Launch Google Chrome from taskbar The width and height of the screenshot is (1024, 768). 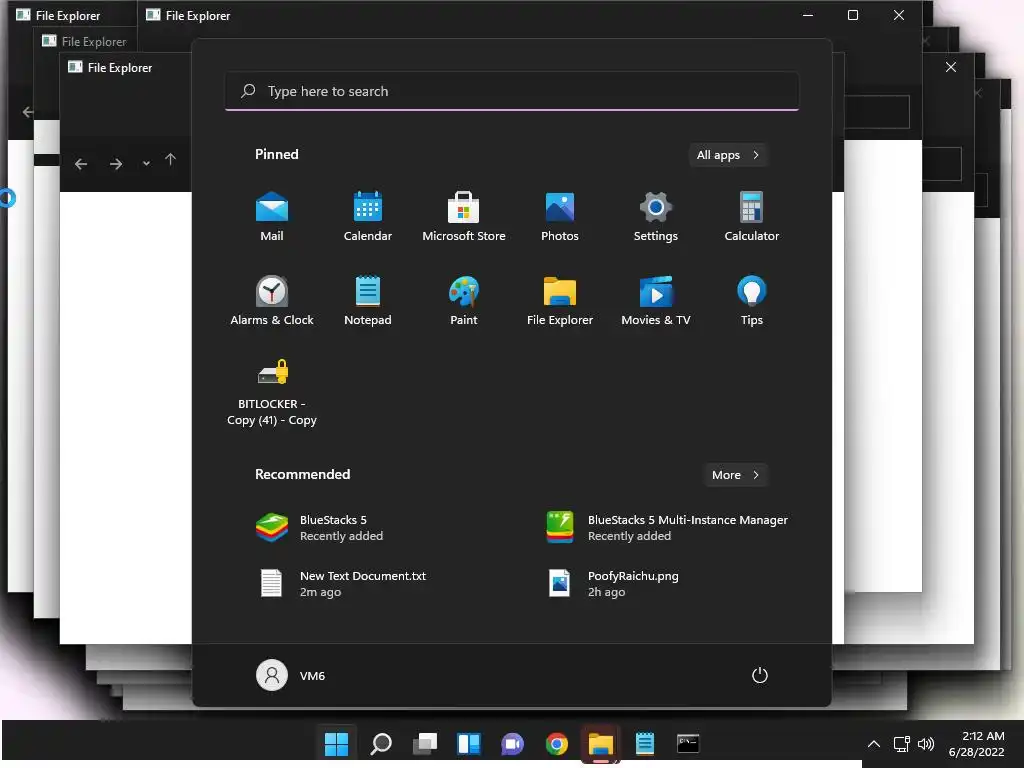pyautogui.click(x=556, y=743)
